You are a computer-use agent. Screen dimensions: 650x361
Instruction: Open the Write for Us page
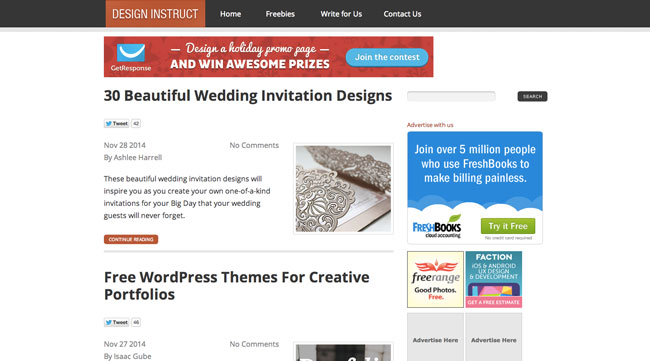(x=341, y=14)
